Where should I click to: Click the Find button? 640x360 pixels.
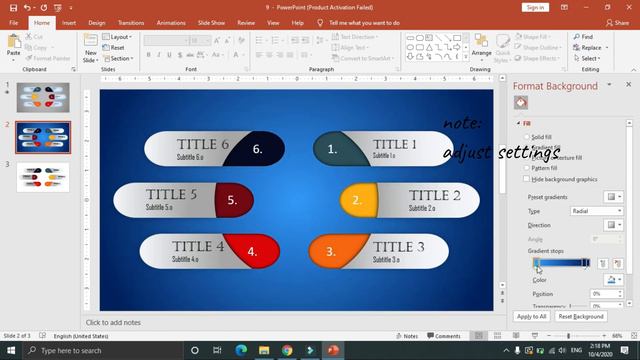pos(583,37)
